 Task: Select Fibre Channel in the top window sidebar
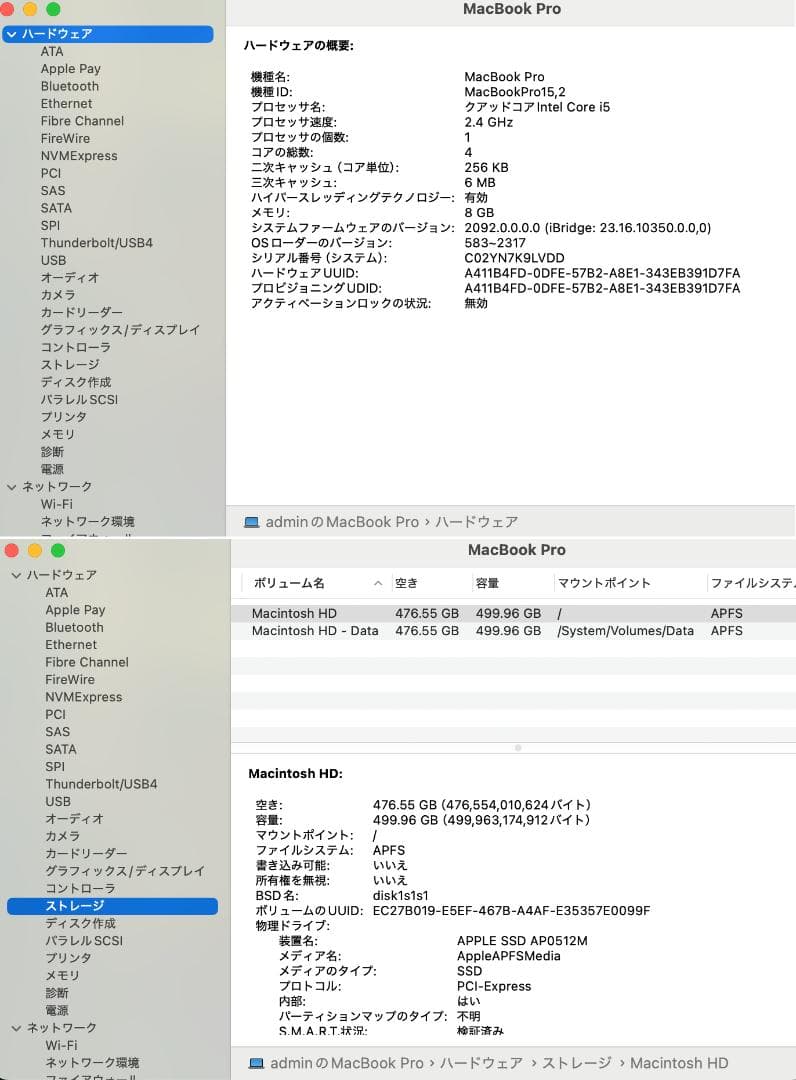pos(82,121)
